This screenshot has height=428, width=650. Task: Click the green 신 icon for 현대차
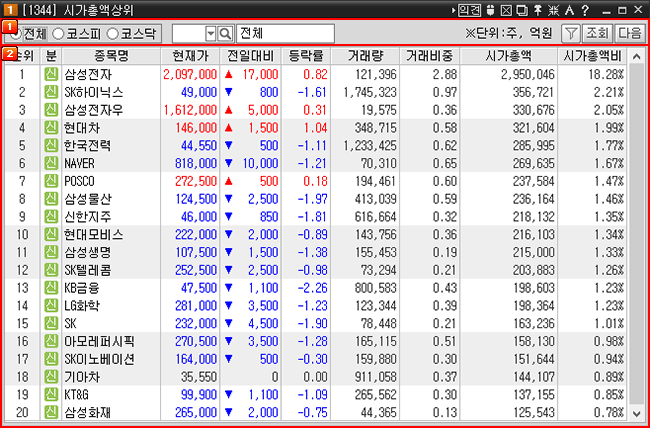click(x=51, y=128)
